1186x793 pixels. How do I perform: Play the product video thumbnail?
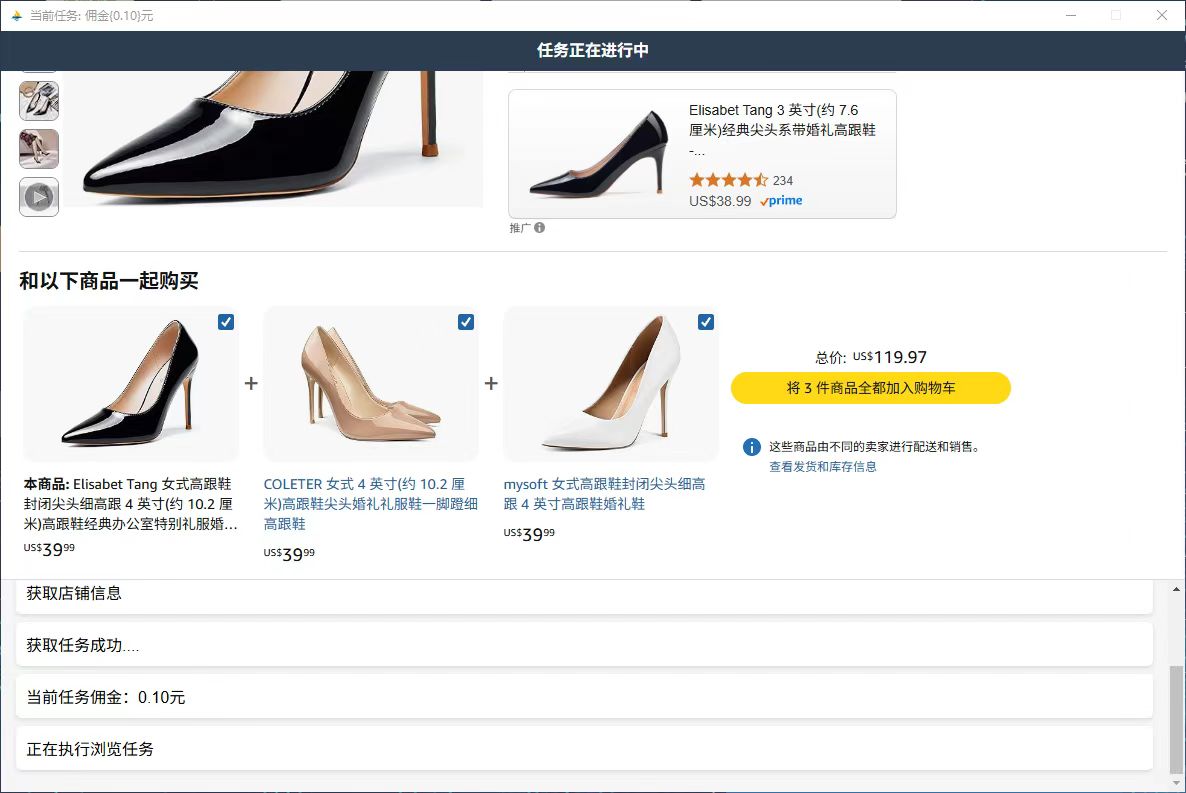(x=38, y=197)
